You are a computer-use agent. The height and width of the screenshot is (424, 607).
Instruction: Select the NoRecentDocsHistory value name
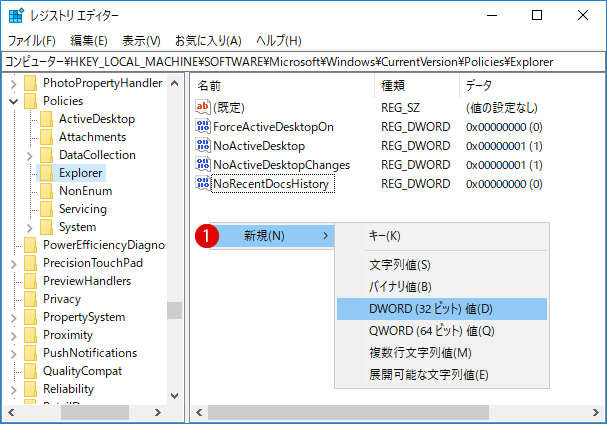pos(271,184)
